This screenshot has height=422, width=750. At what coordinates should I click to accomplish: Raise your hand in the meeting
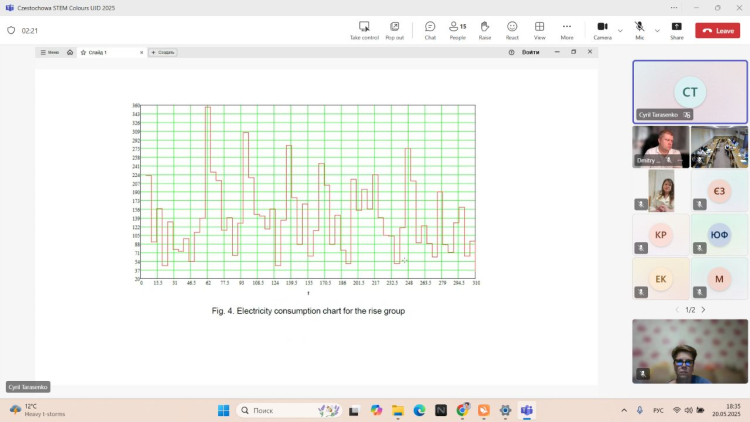tap(485, 30)
